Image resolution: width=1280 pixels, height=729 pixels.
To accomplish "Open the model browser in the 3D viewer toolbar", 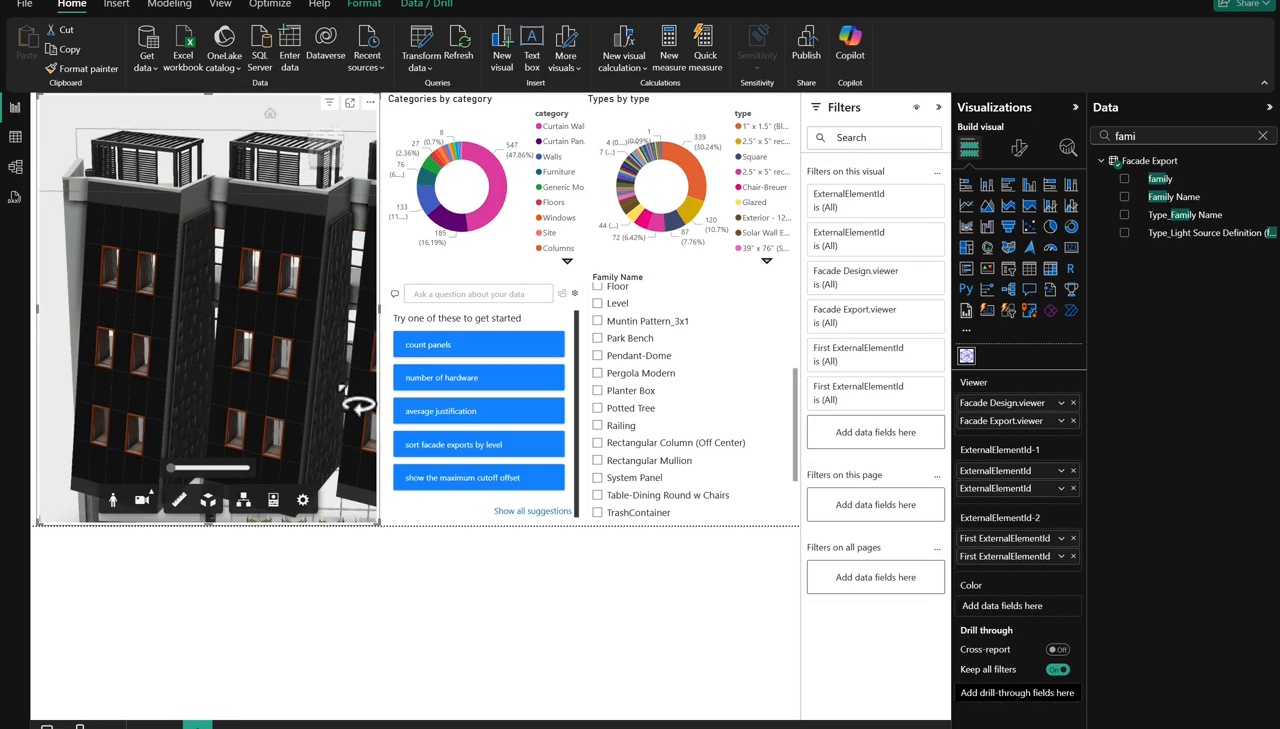I will pos(243,499).
